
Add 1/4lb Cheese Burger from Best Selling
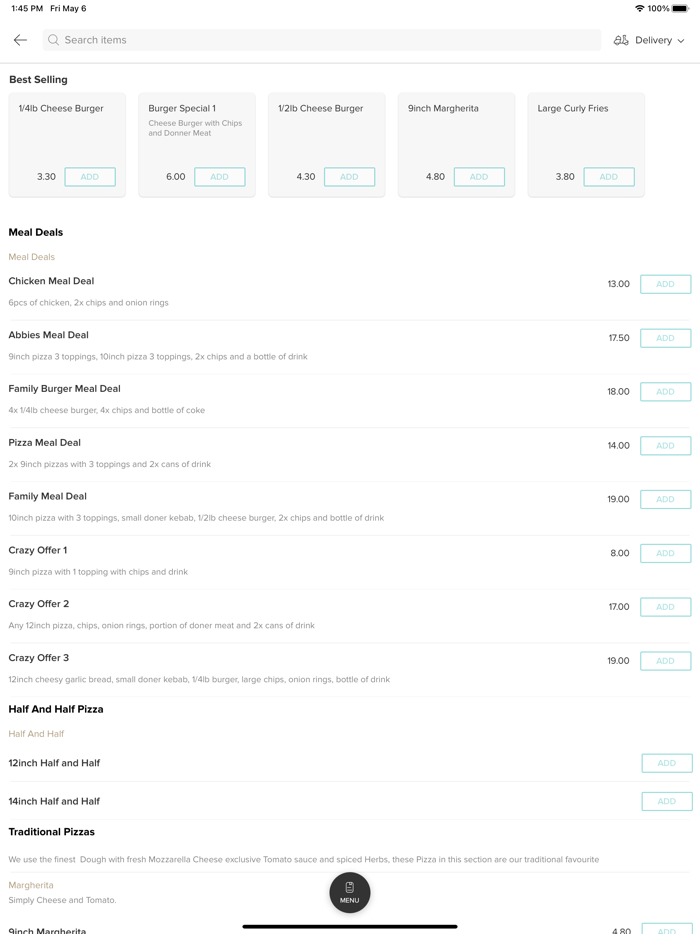tap(89, 177)
